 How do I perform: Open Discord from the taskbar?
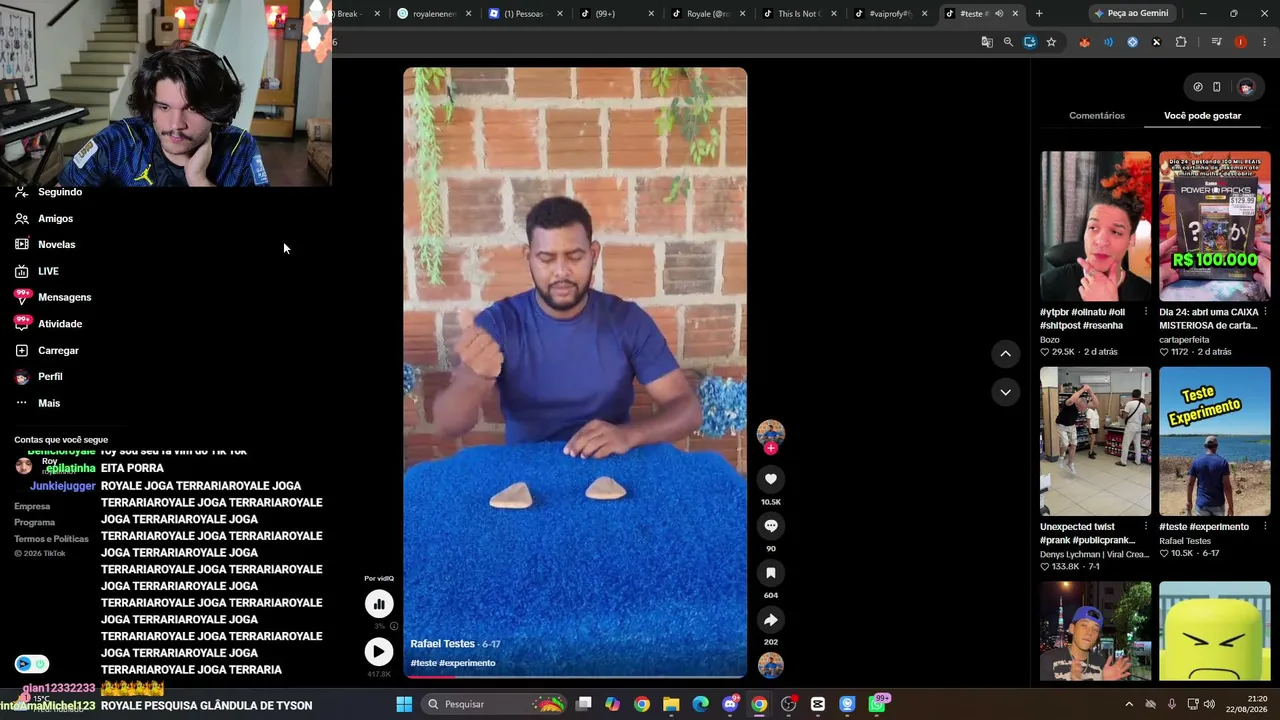730,704
